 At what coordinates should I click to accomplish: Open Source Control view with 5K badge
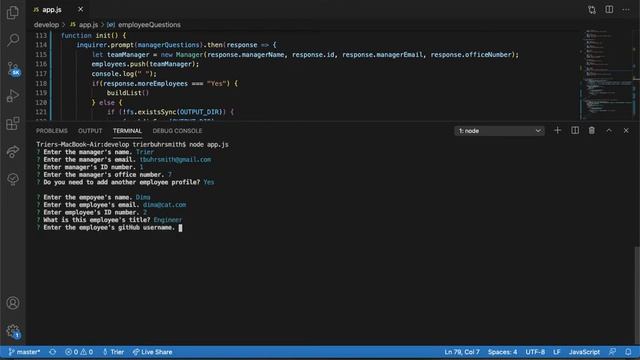(x=13, y=68)
